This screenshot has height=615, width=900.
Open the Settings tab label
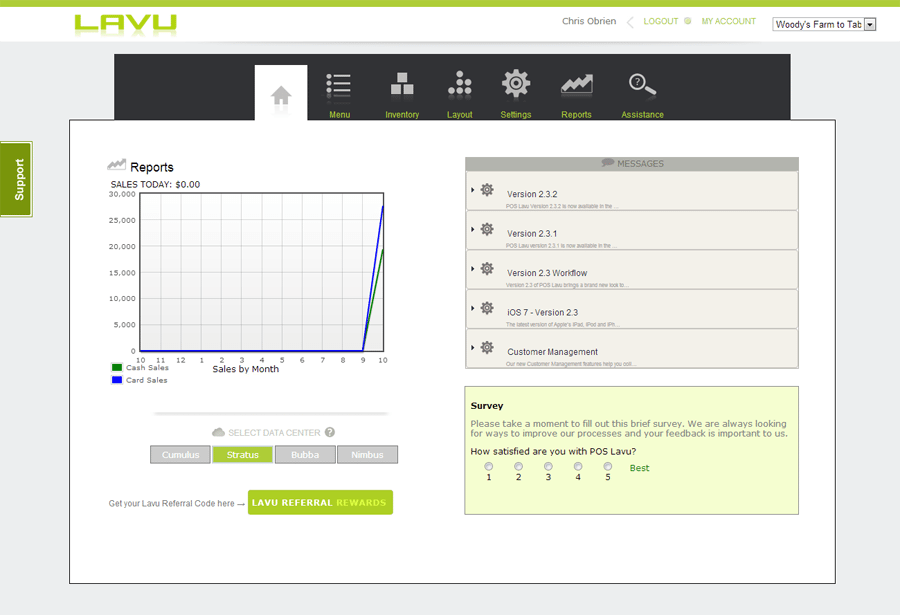516,115
